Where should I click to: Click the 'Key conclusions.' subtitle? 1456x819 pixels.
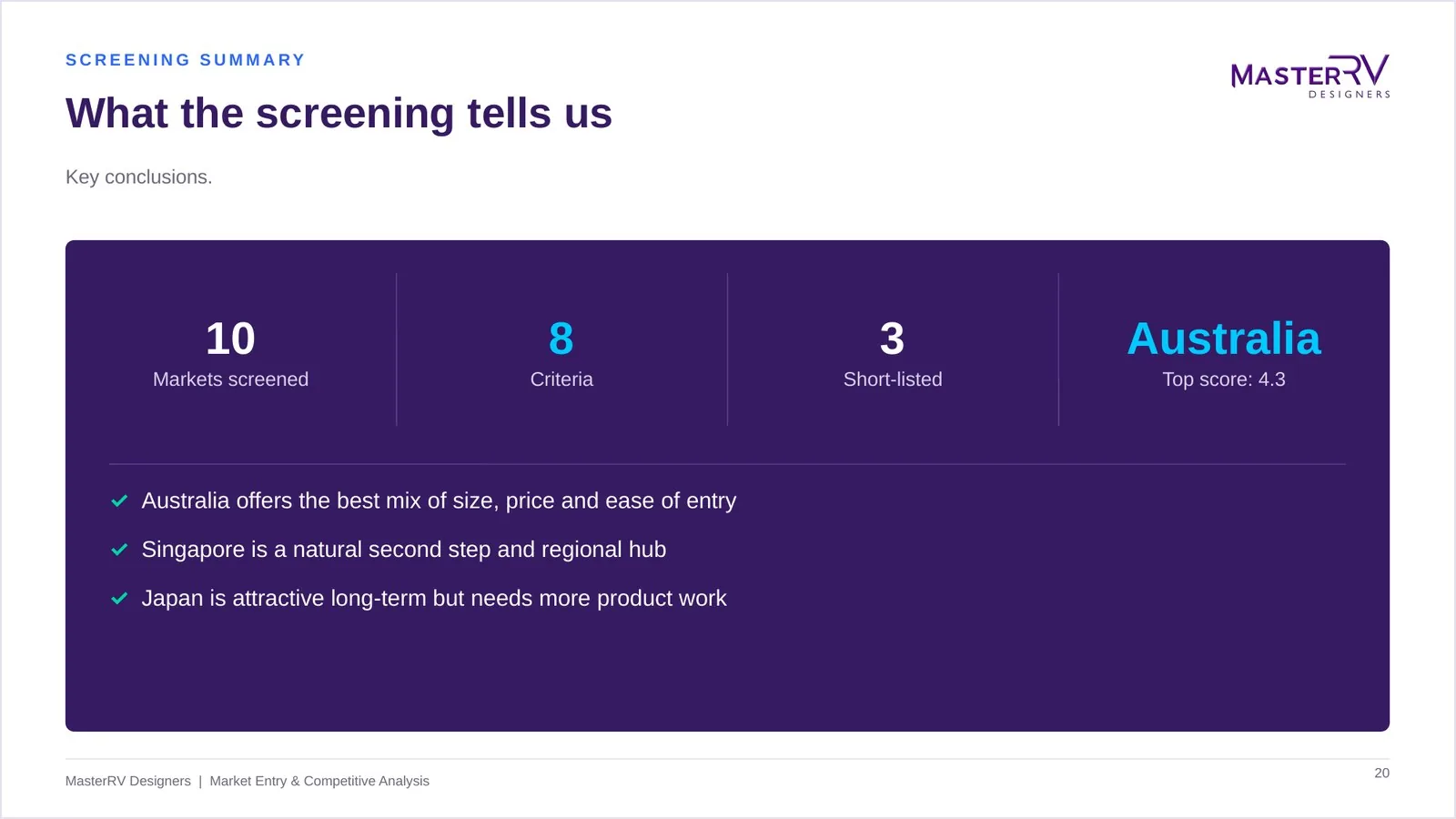pos(138,177)
